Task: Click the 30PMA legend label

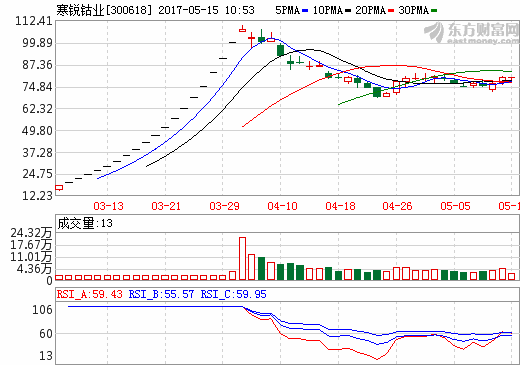Action: [413, 10]
